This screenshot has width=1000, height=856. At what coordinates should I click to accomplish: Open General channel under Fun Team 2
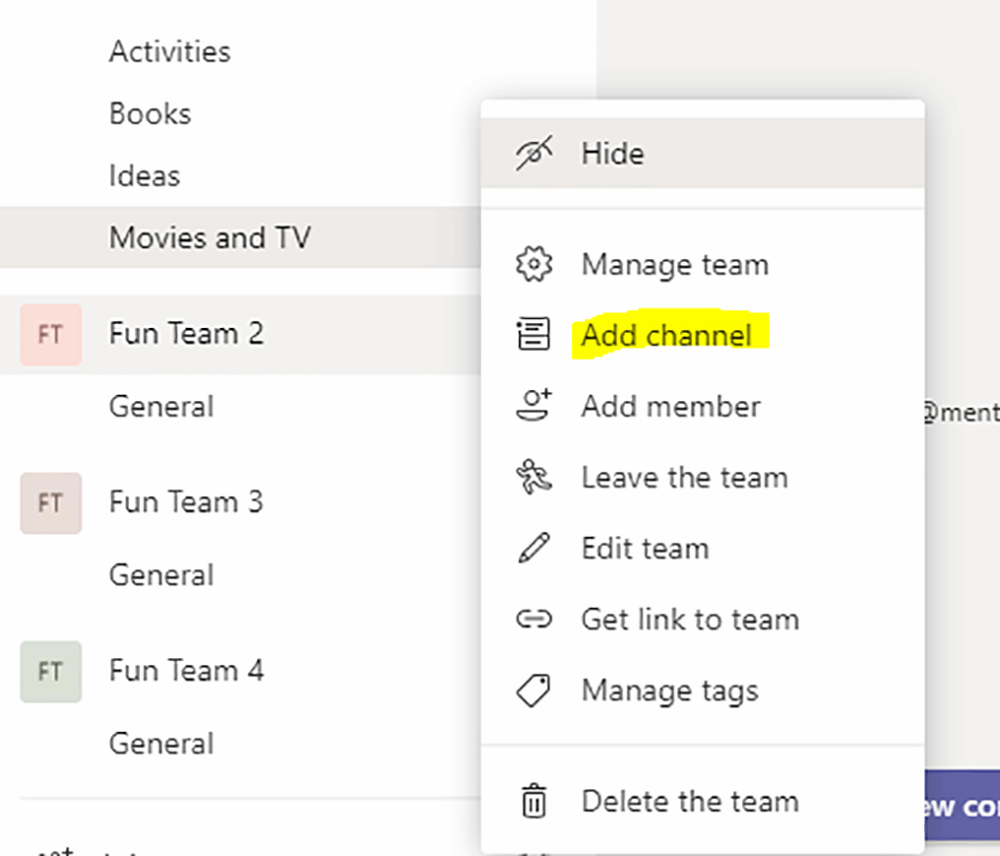coord(161,407)
